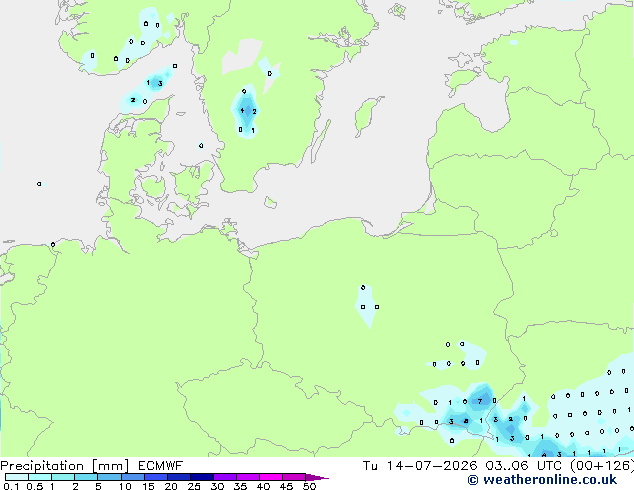The width and height of the screenshot is (634, 490).
Task: Click the '20' legend scale label
Action: pos(171,486)
